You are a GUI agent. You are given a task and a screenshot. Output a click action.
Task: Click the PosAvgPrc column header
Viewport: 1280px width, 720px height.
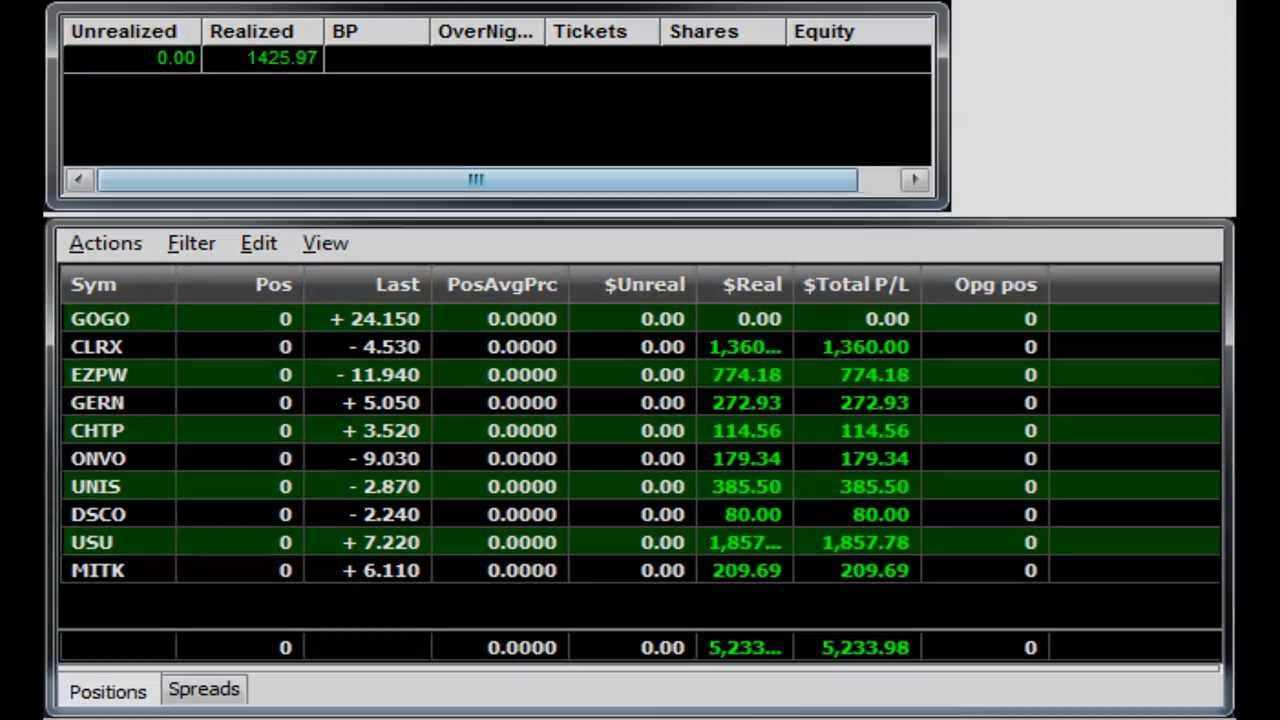(502, 285)
